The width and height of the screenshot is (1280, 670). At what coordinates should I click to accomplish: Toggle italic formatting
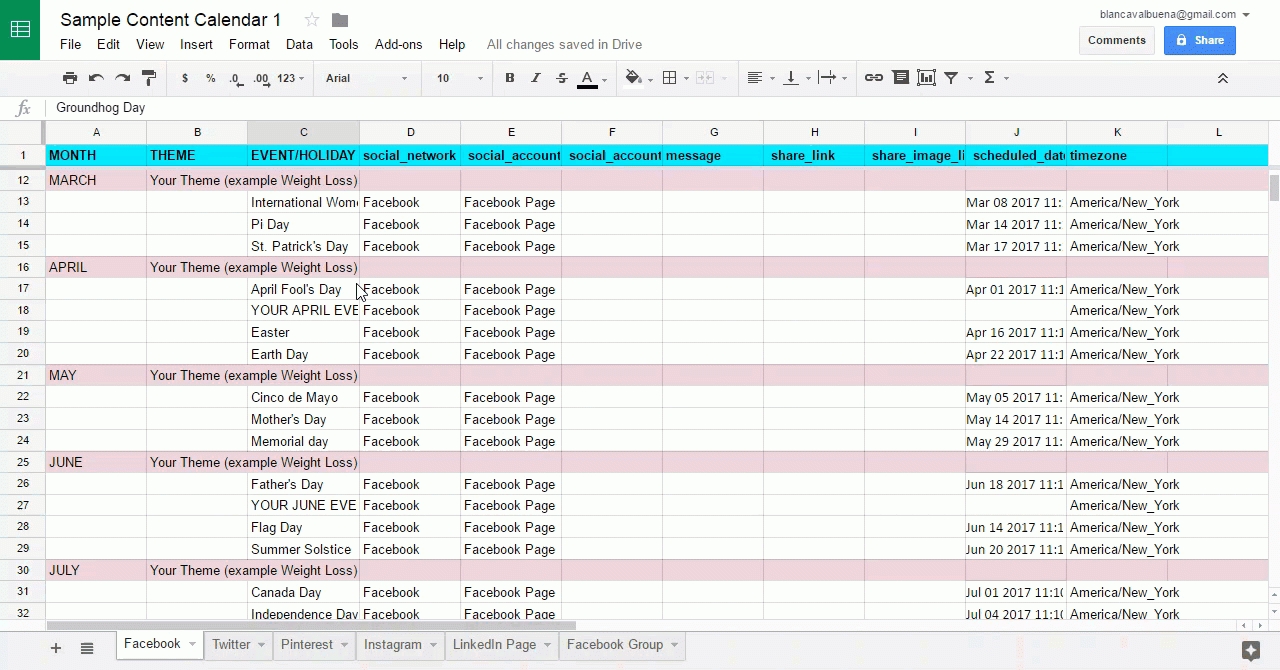coord(536,78)
